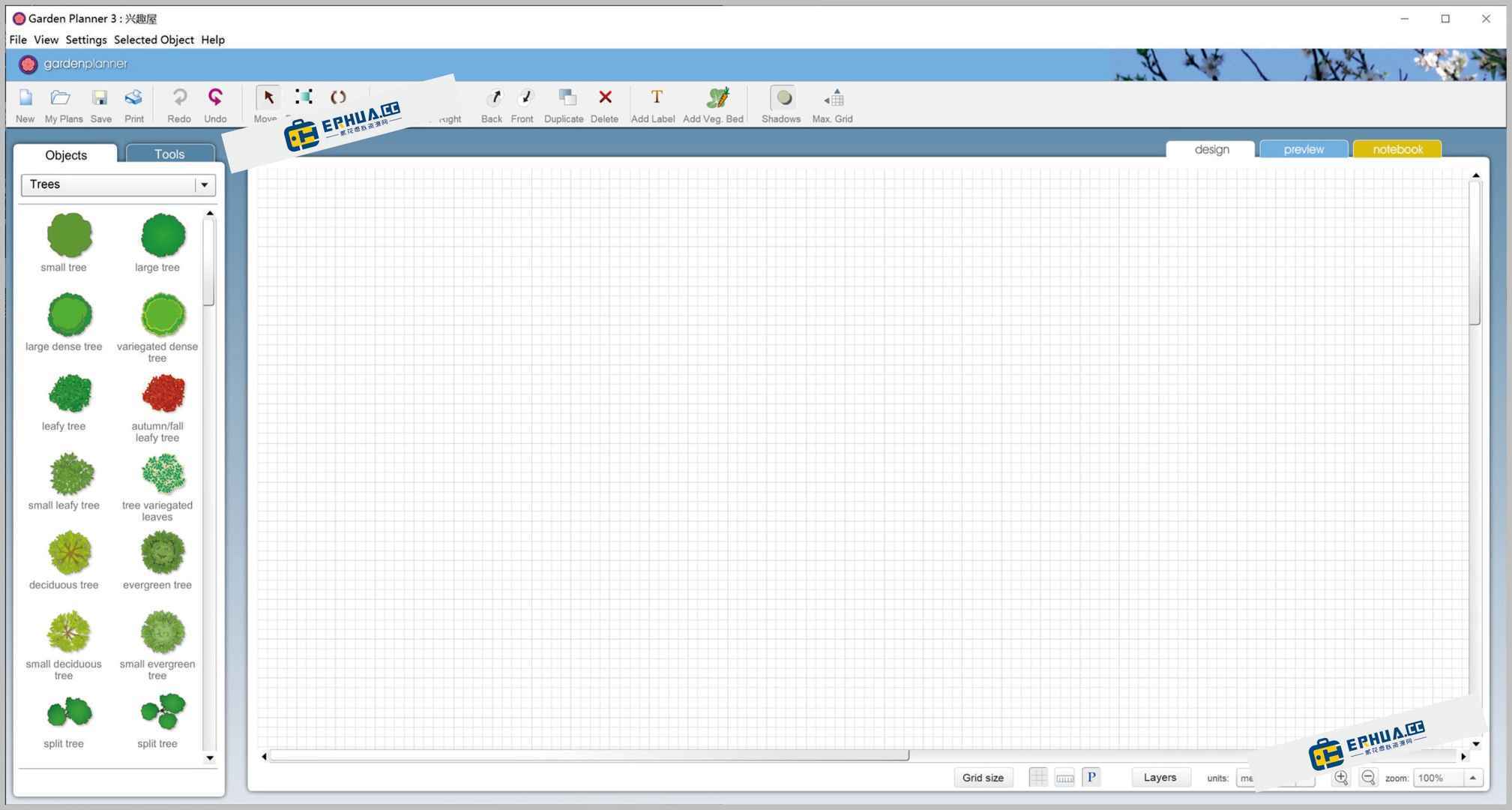Click the zoom in magnifier
The height and width of the screenshot is (810, 1512).
point(1341,778)
